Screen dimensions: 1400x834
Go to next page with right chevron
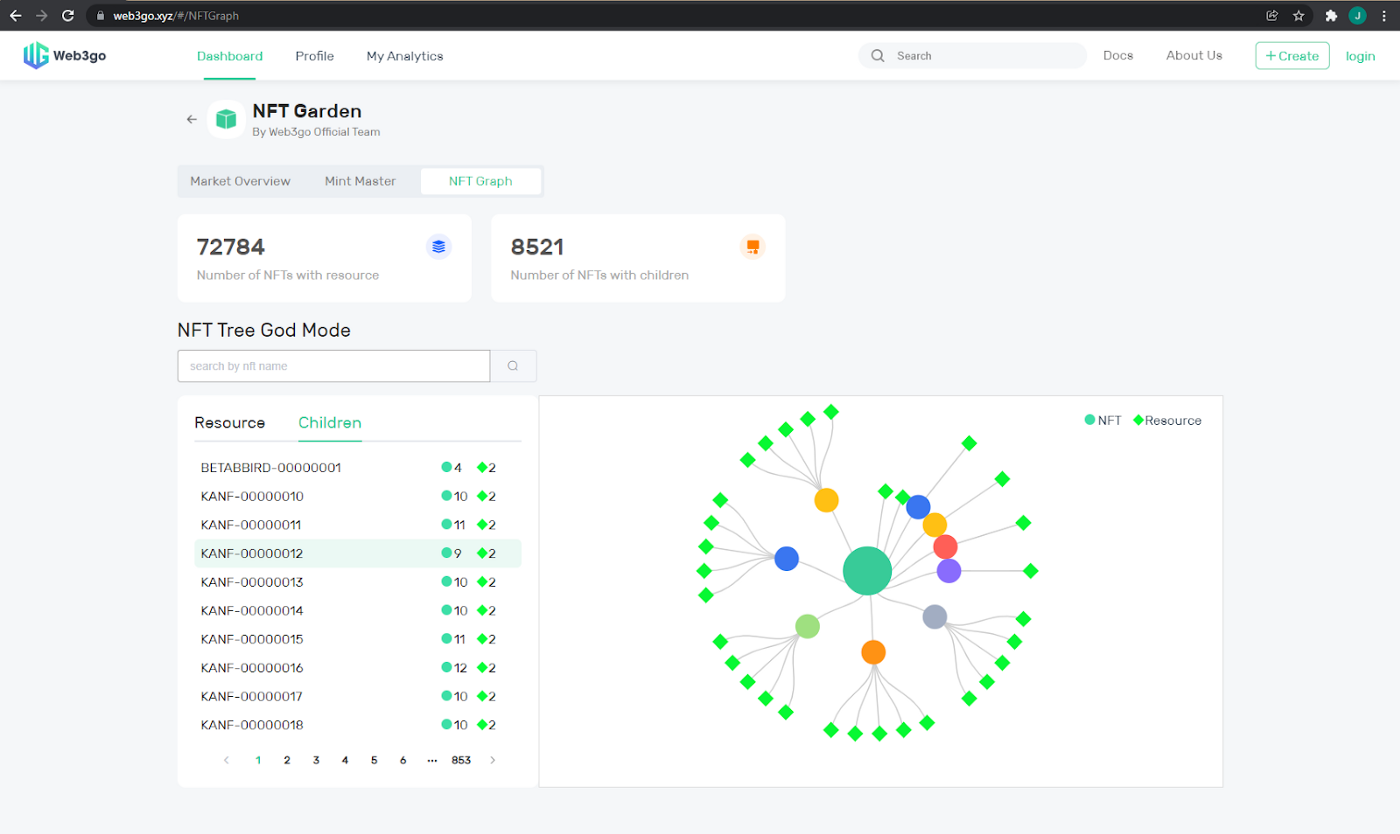(492, 760)
